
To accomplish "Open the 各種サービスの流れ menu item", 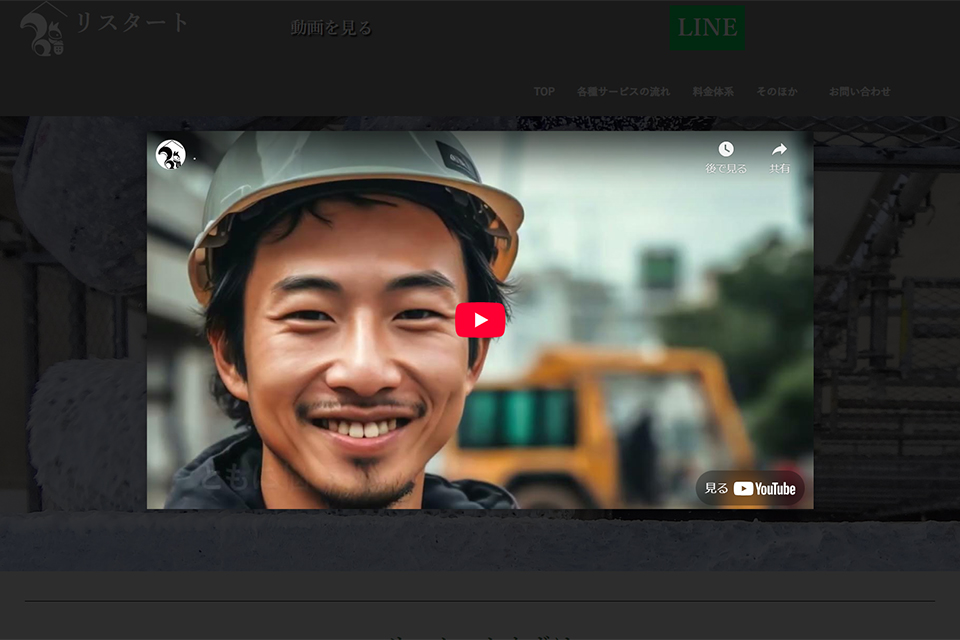I will click(x=624, y=91).
